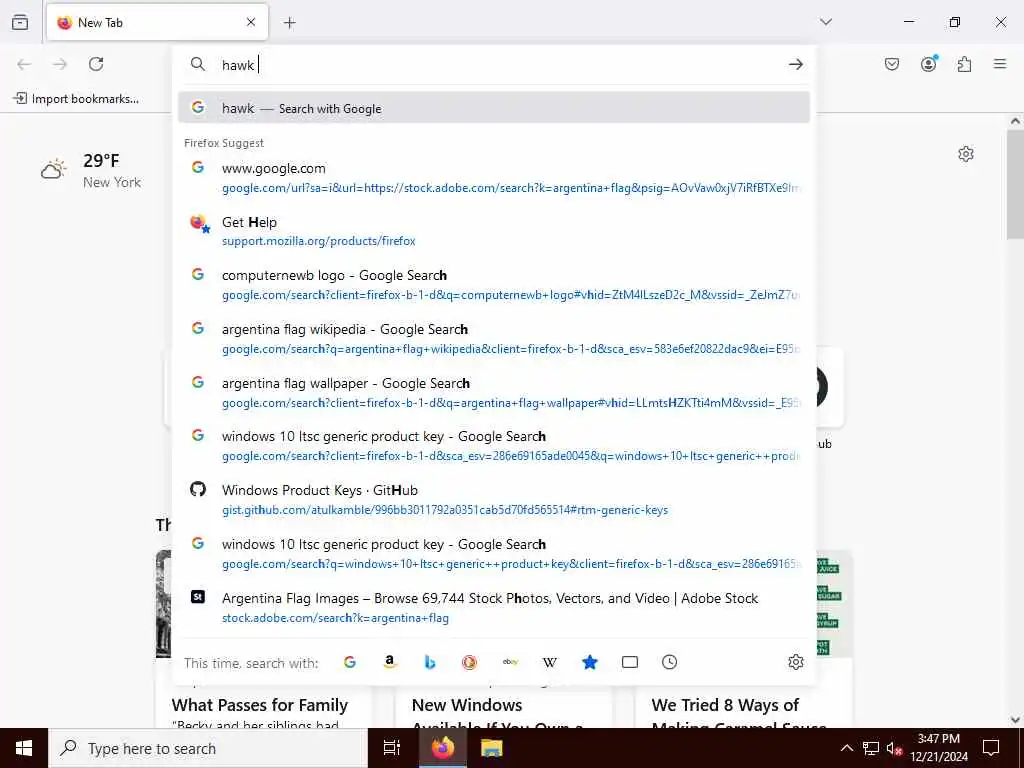Search this time with Amazon icon
The image size is (1024, 768).
[x=390, y=662]
